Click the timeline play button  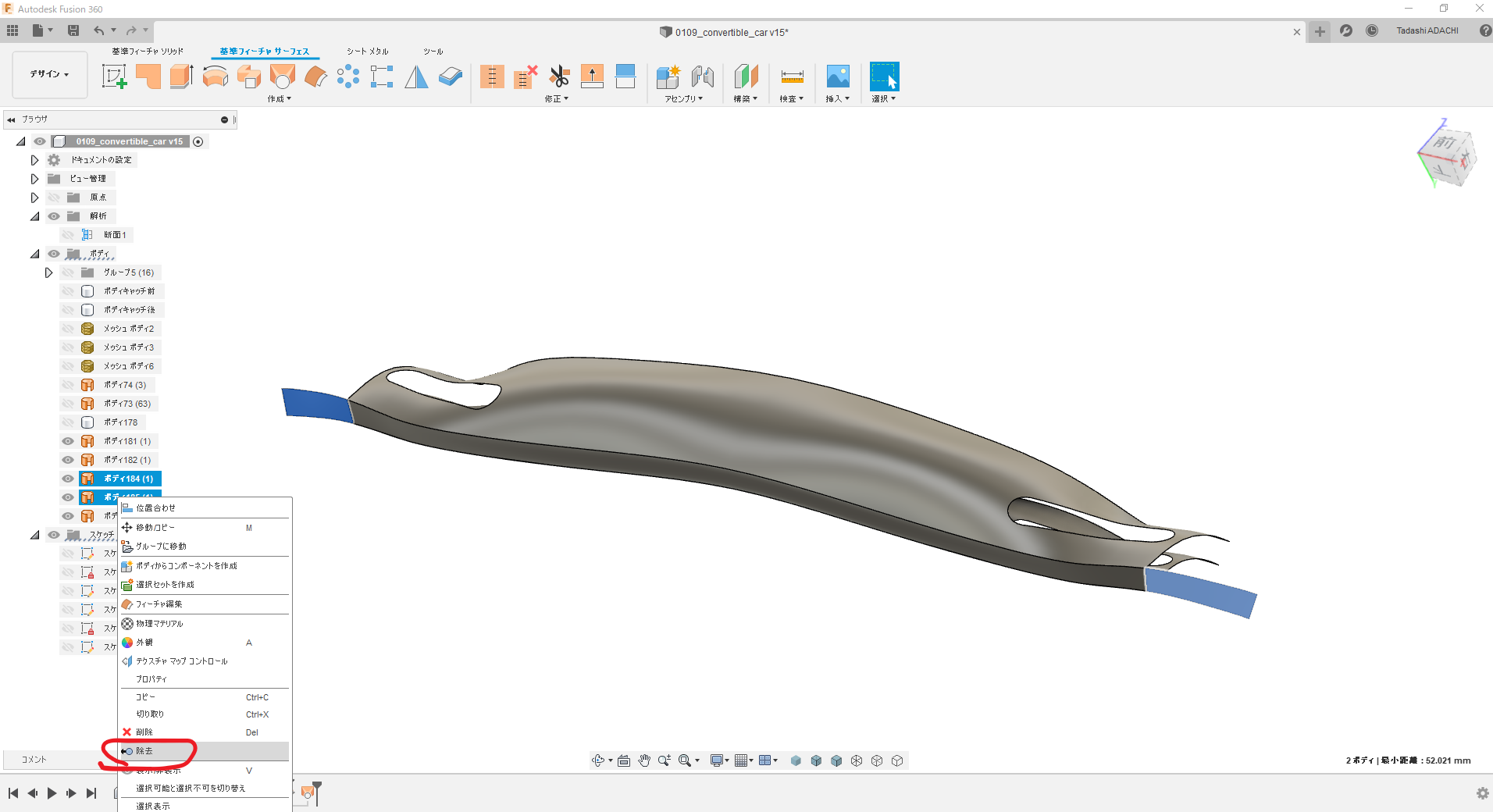[52, 793]
